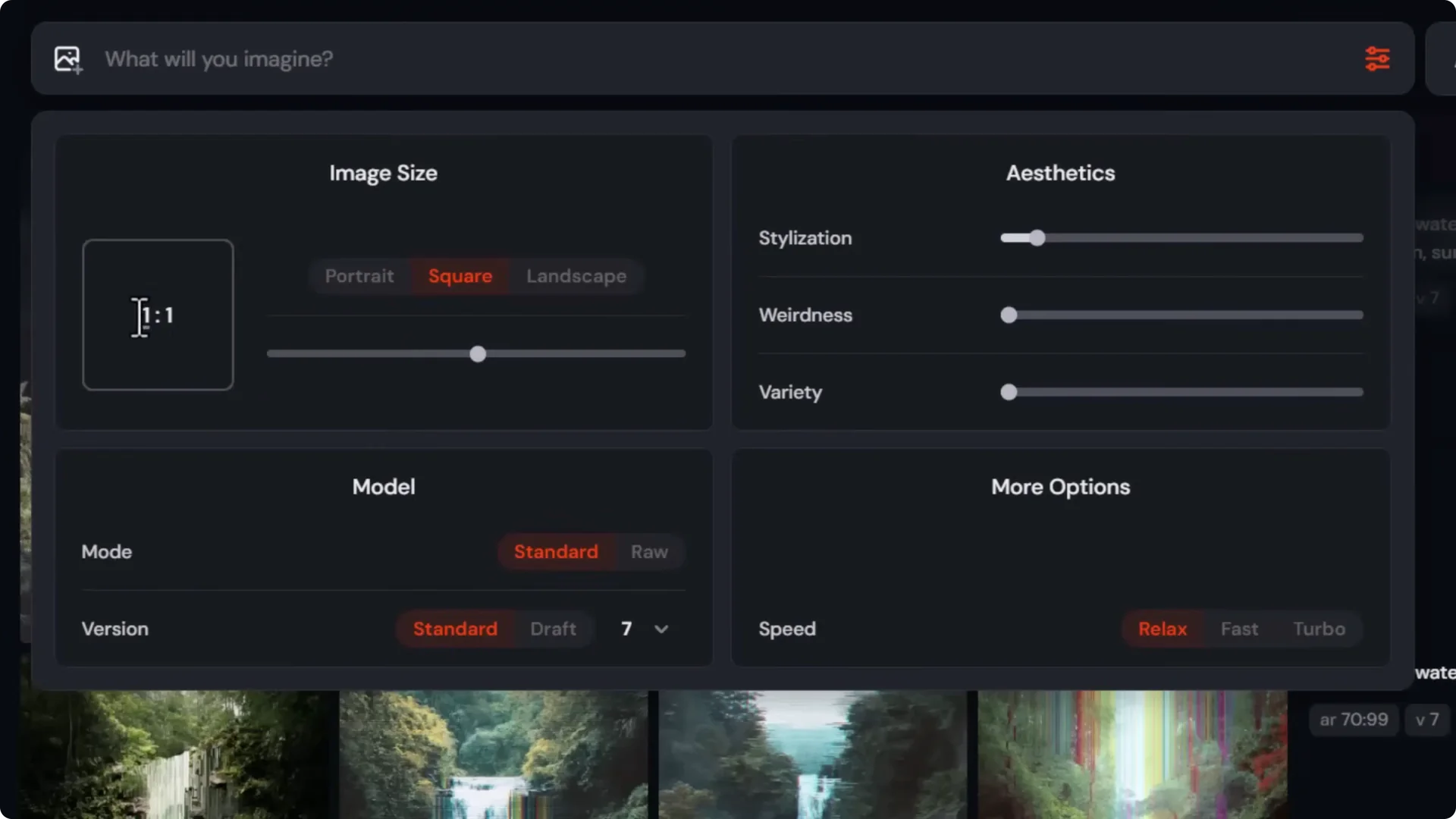Switch Version to Draft
This screenshot has width=1456, height=819.
coord(553,629)
